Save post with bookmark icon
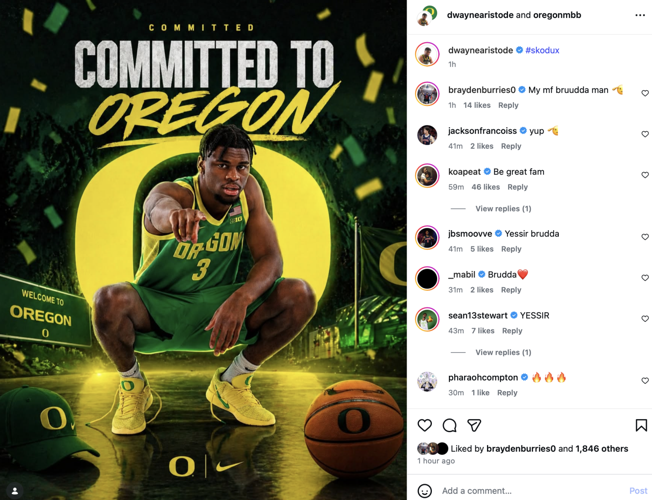Viewport: 652px width, 500px height. pos(641,425)
